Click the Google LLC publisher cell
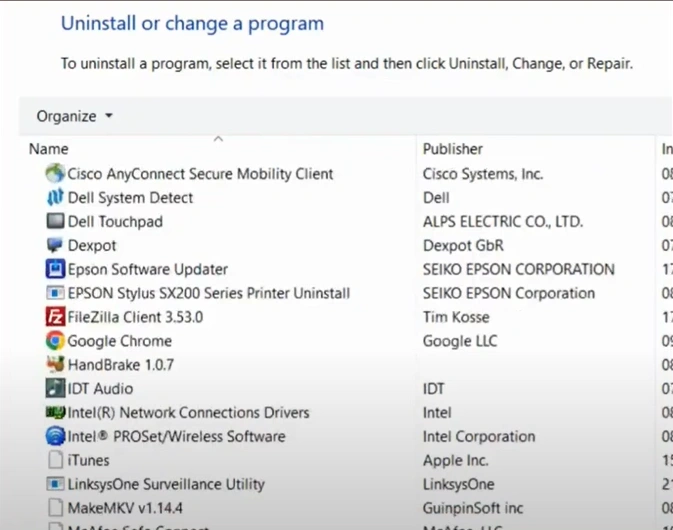 (x=460, y=341)
